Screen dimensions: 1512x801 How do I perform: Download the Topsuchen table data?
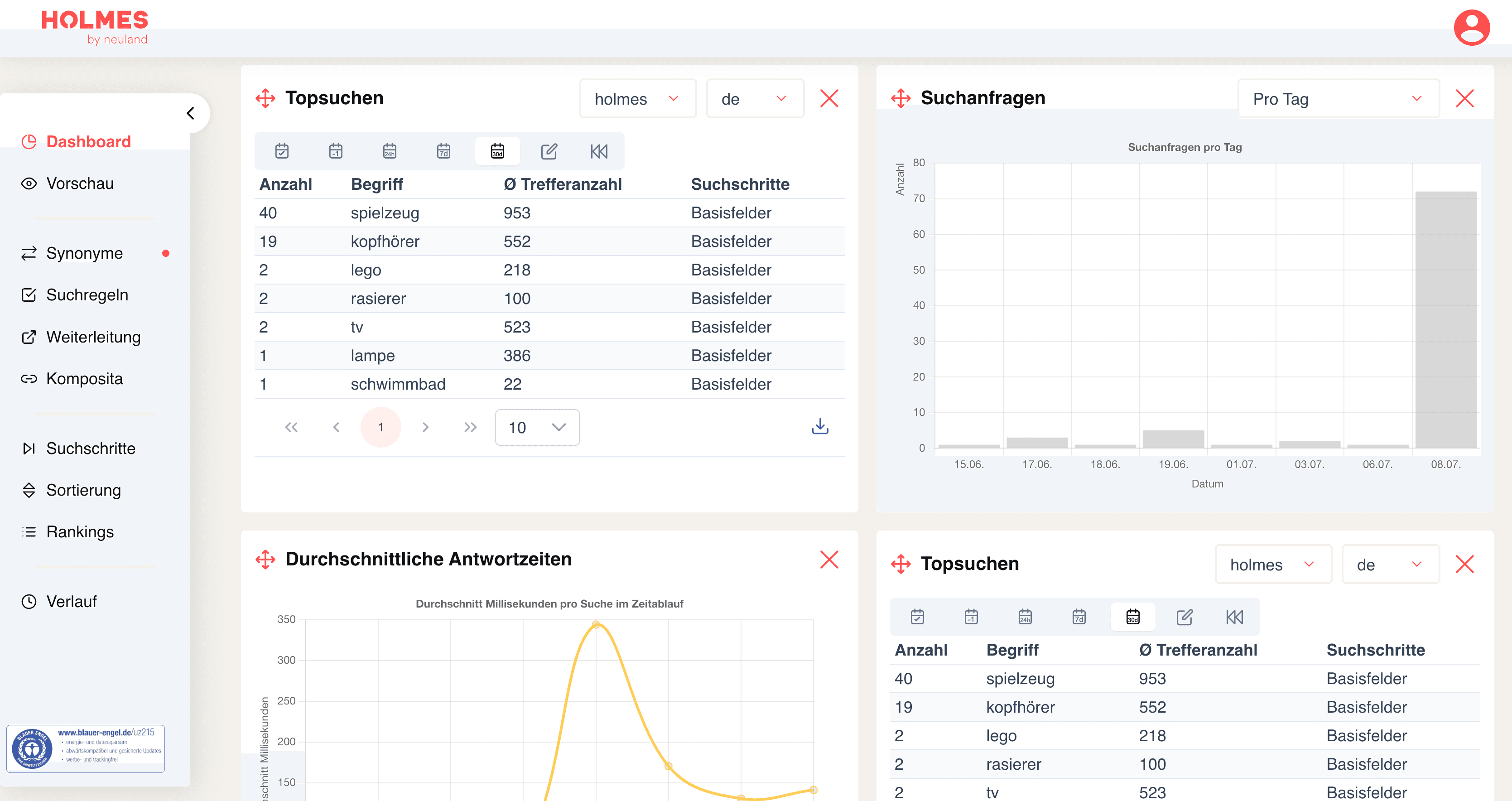coord(820,426)
